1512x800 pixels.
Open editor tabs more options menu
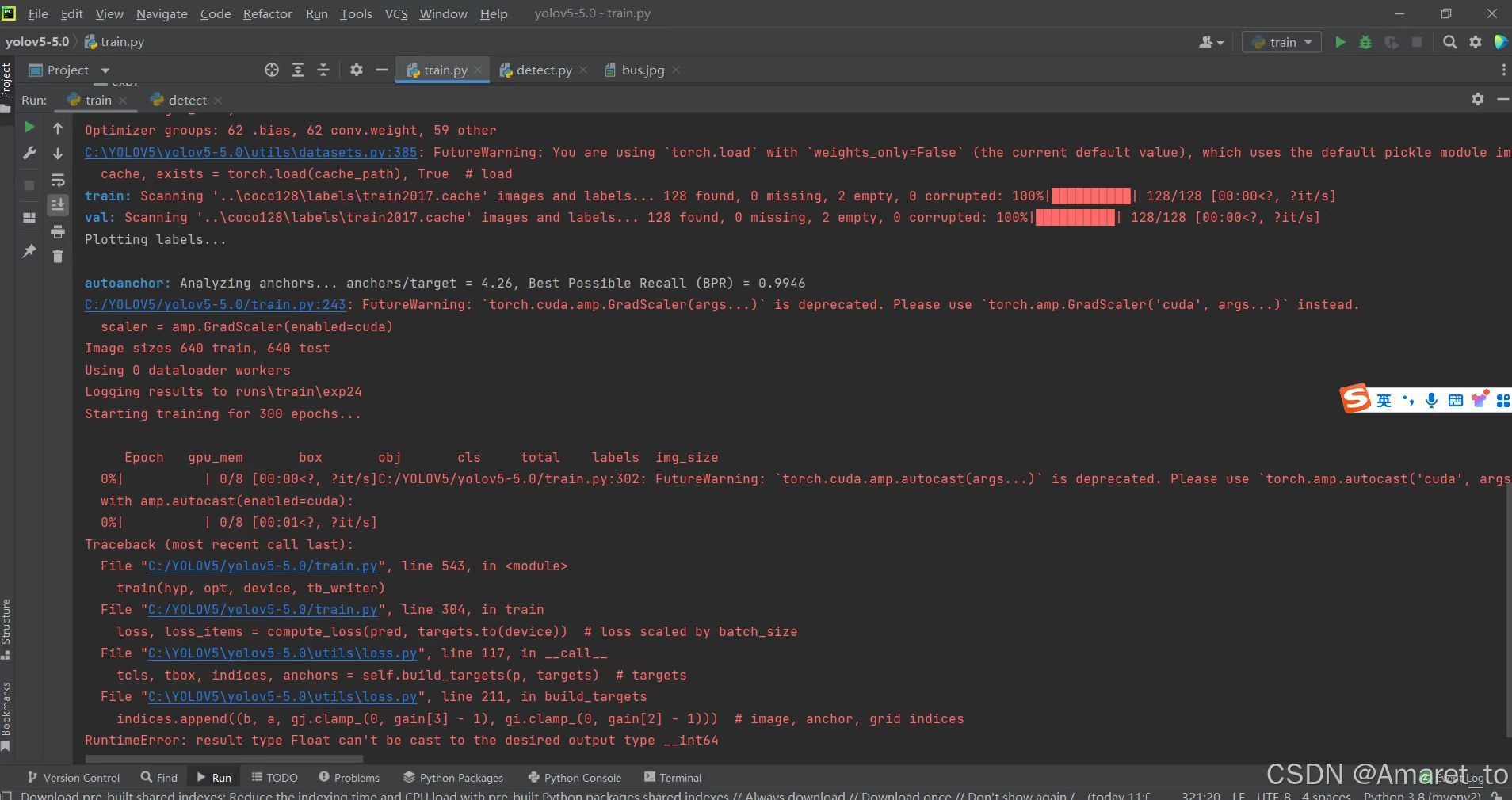click(x=1503, y=70)
